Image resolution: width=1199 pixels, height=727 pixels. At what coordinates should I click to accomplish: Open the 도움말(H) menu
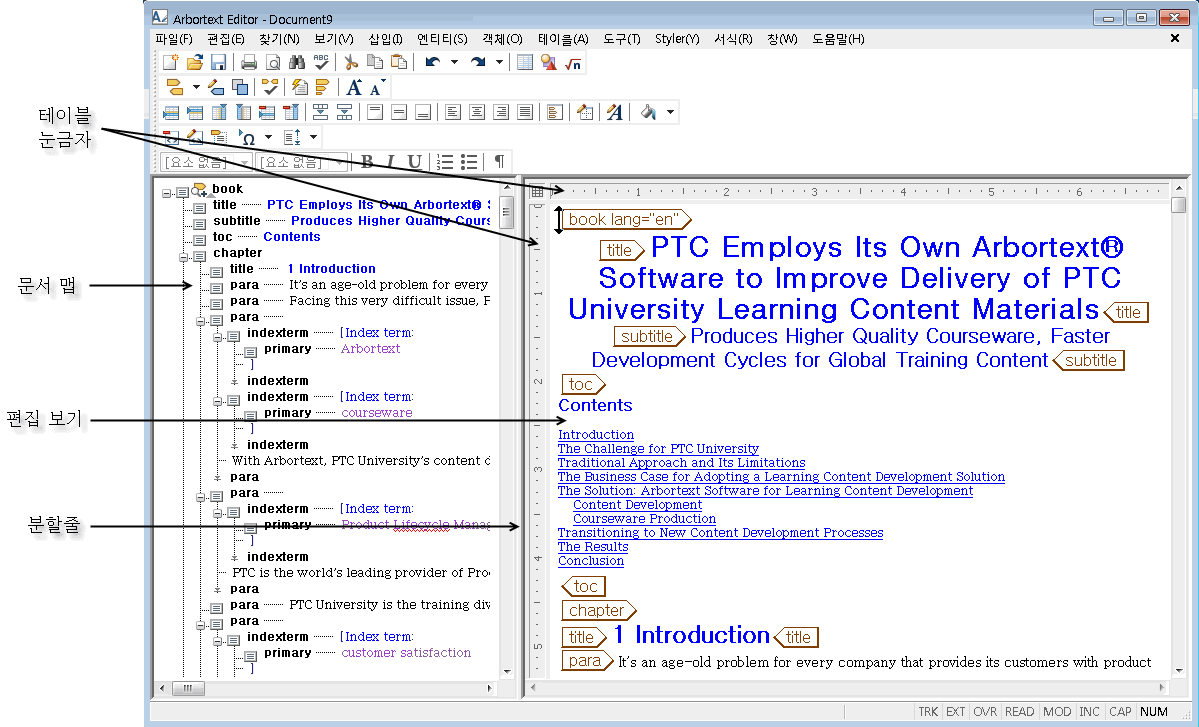[838, 39]
